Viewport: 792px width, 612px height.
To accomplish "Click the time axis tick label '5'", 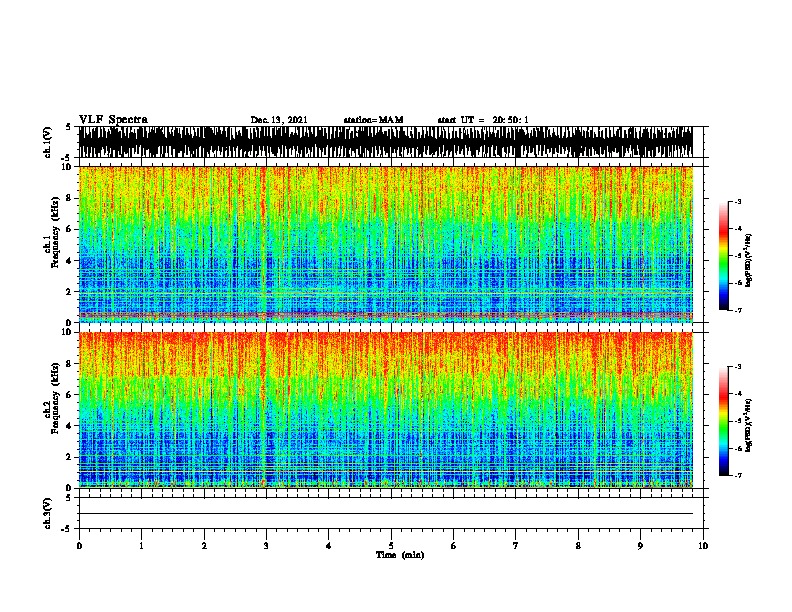I will 391,545.
